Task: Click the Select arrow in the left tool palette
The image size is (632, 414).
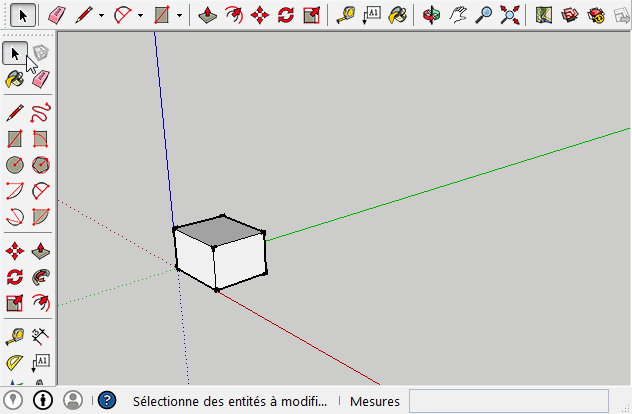Action: click(15, 53)
